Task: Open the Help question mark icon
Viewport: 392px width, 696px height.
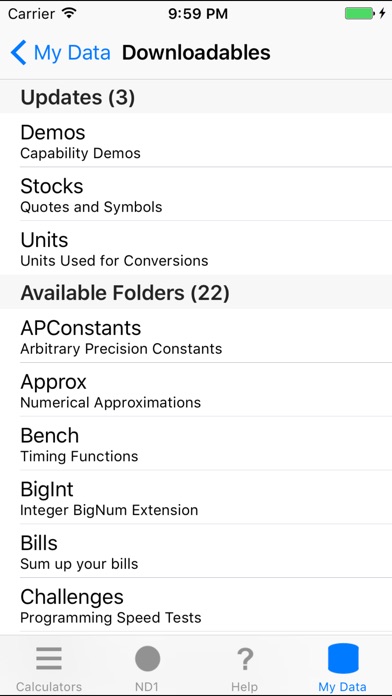Action: 245,659
